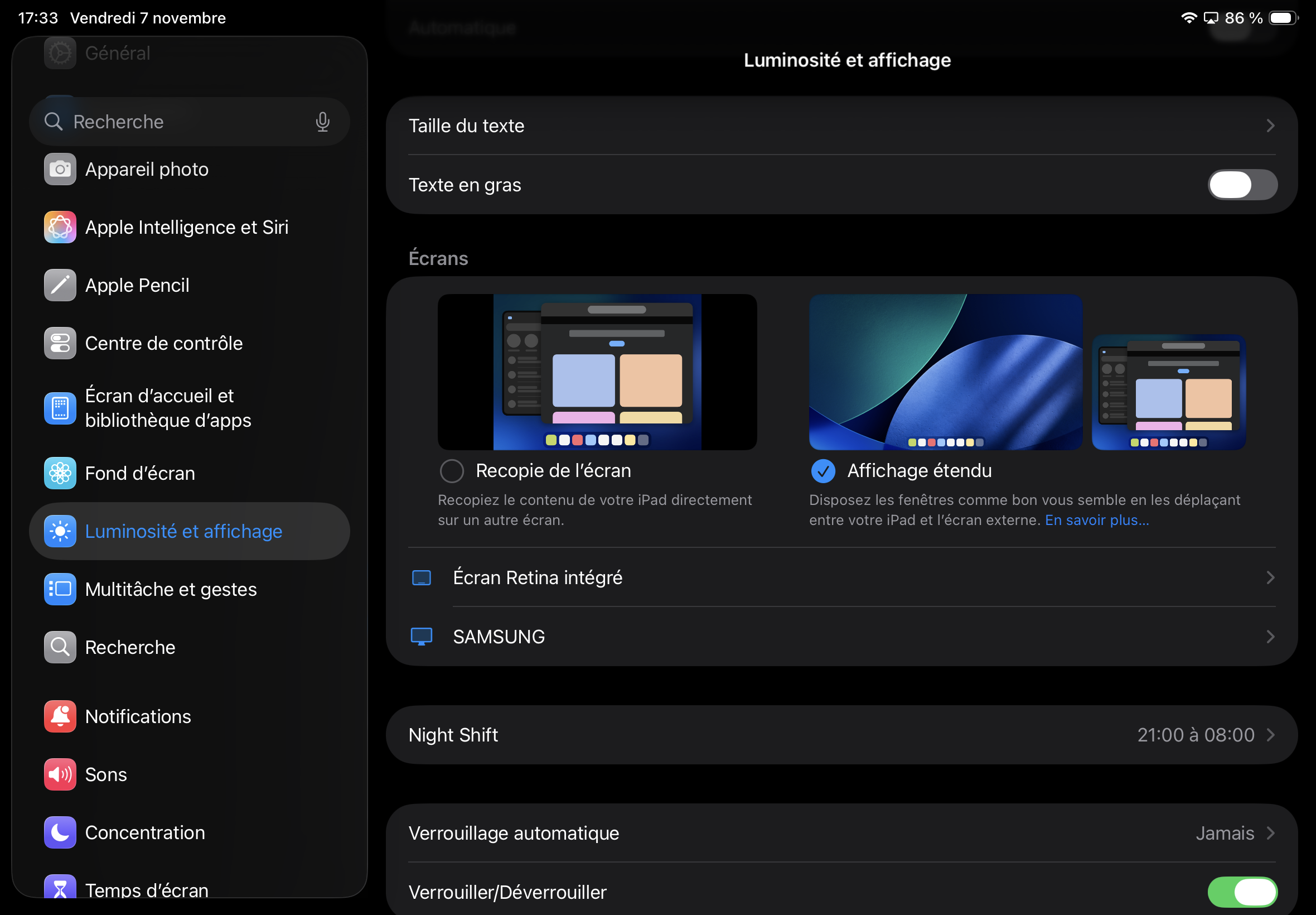Viewport: 1316px width, 915px height.
Task: Tap the Concentration moon icon
Action: click(x=60, y=832)
